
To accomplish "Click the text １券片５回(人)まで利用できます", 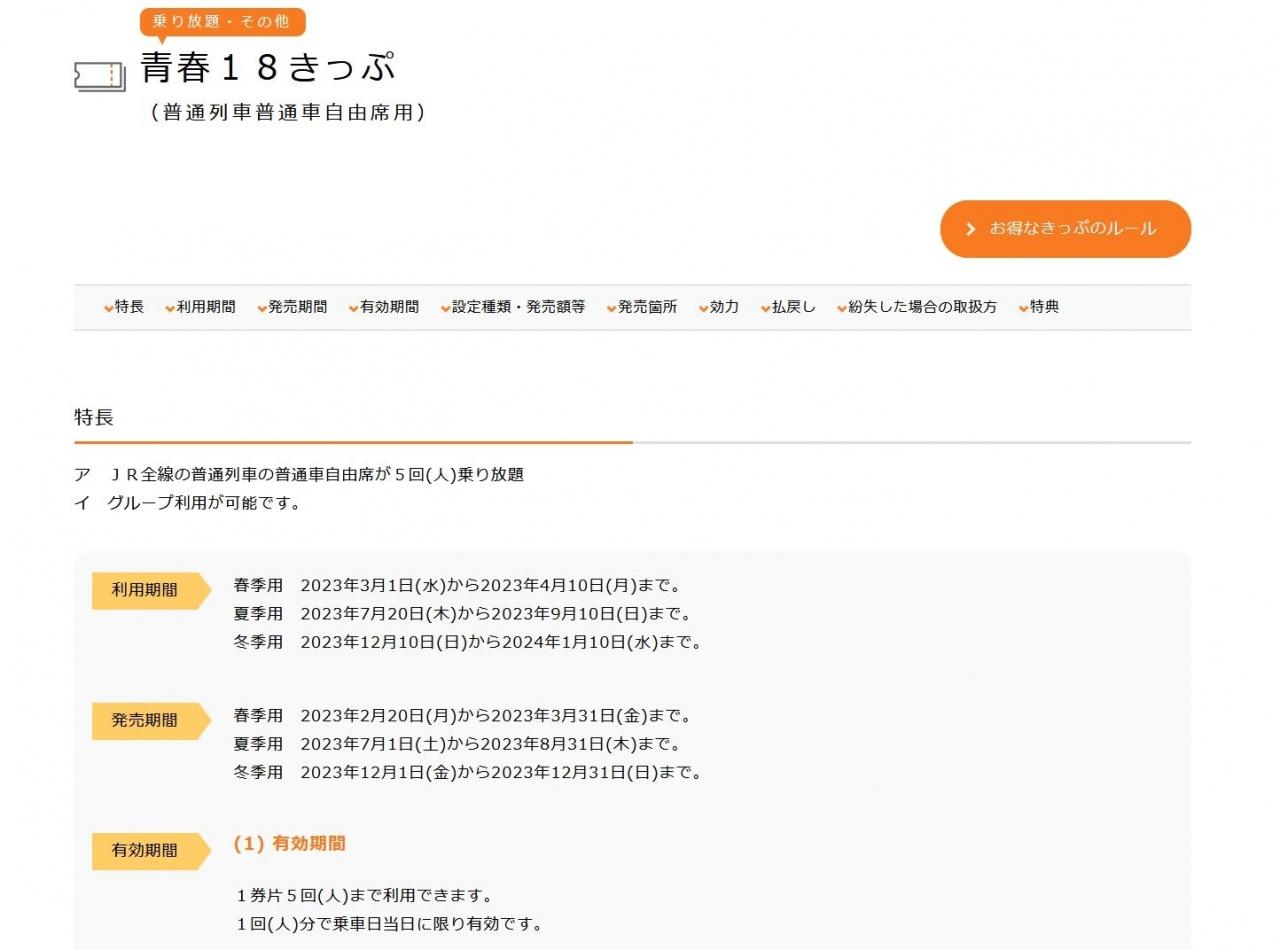I will point(365,895).
